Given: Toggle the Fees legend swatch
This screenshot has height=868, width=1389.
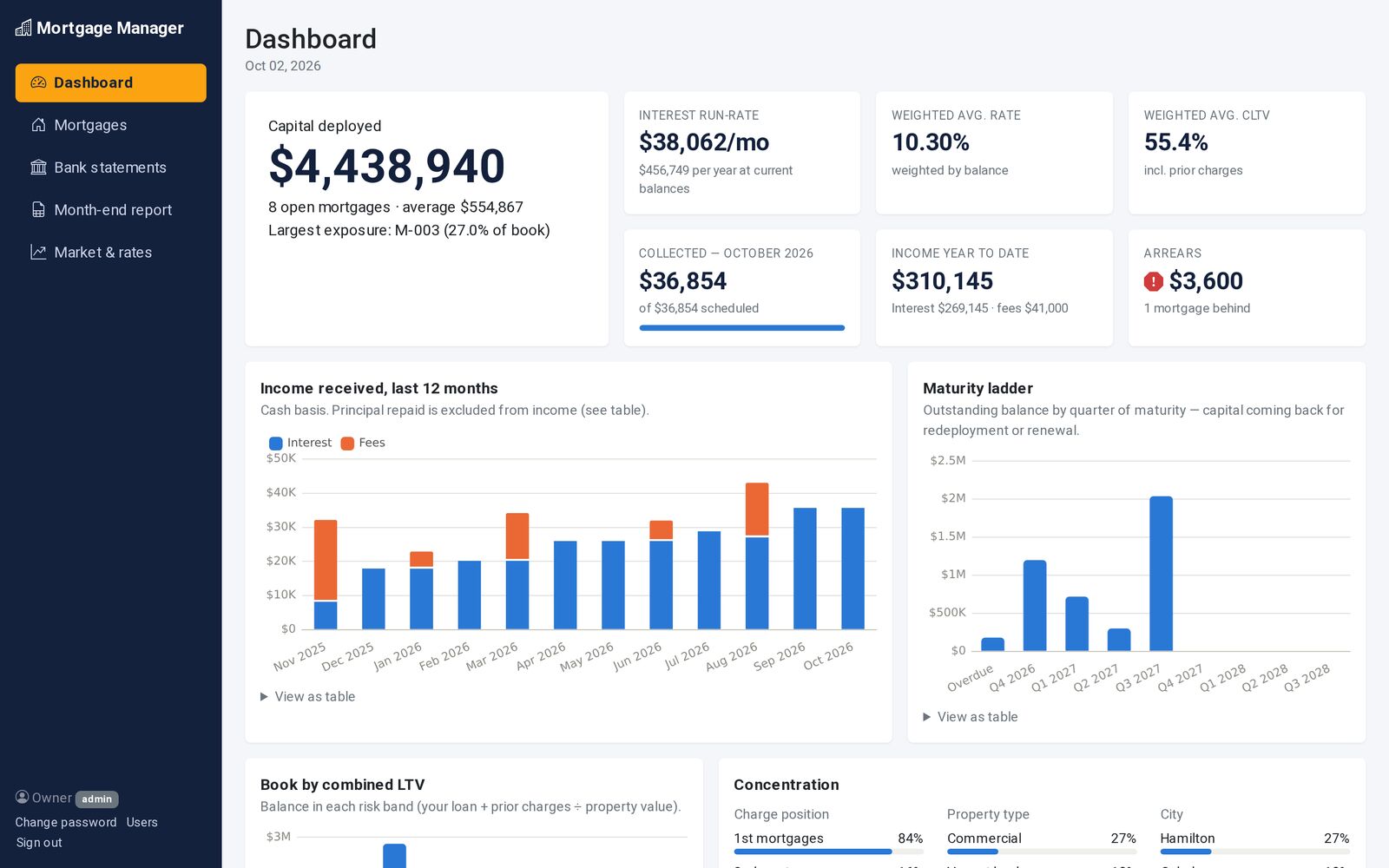Looking at the screenshot, I should click(x=347, y=444).
